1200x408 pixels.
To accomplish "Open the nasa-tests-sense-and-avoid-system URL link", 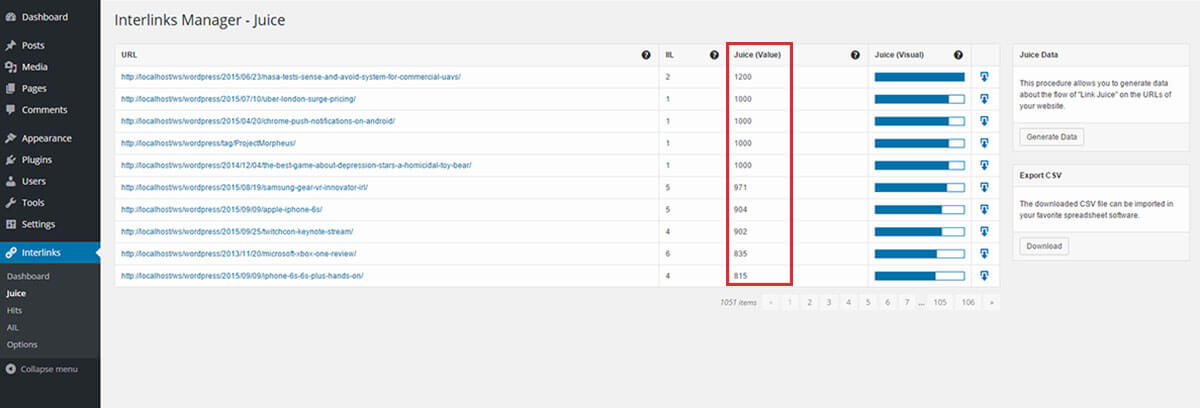I will [x=291, y=77].
